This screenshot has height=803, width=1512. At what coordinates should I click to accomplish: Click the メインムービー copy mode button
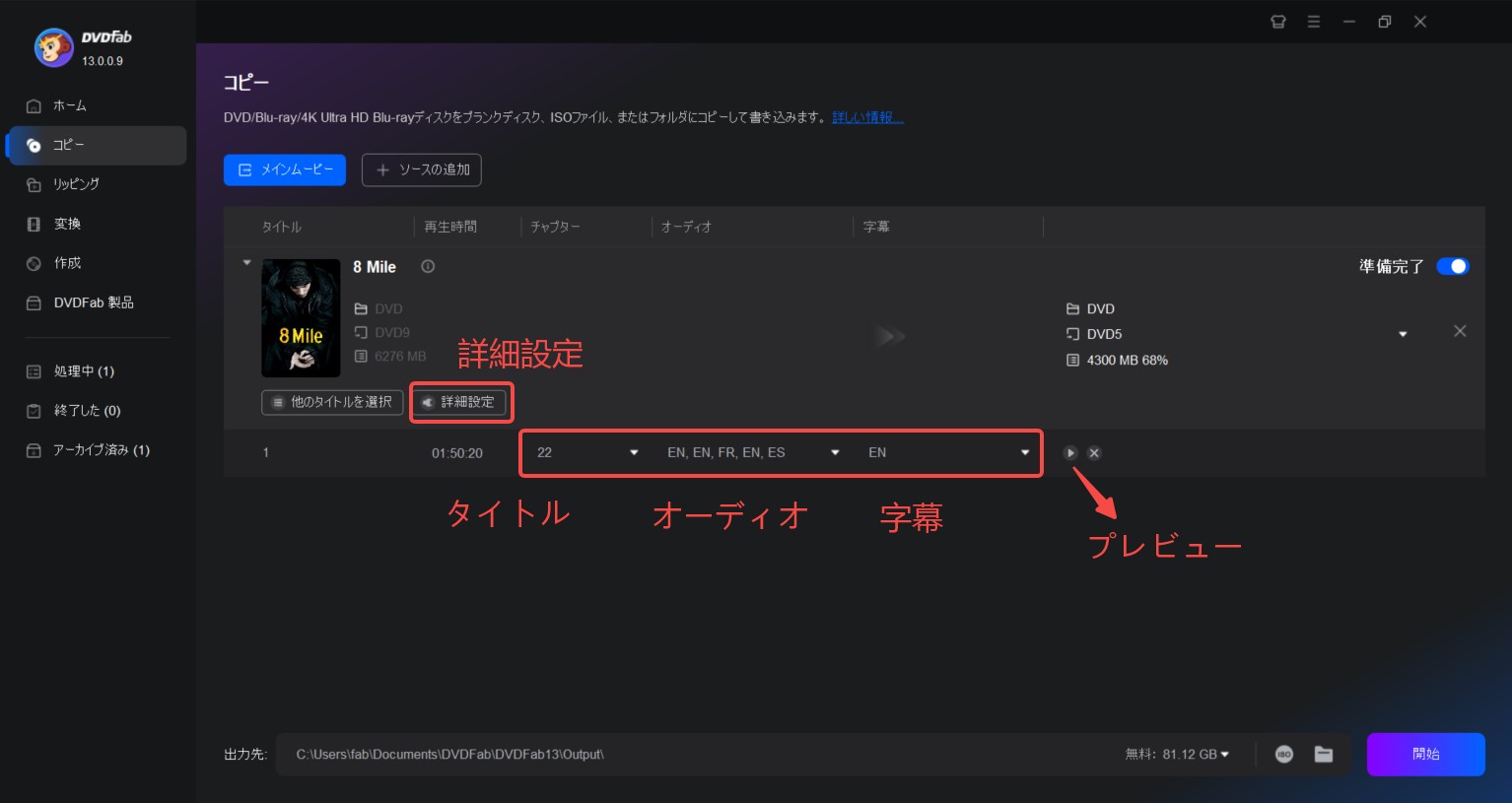tap(285, 169)
